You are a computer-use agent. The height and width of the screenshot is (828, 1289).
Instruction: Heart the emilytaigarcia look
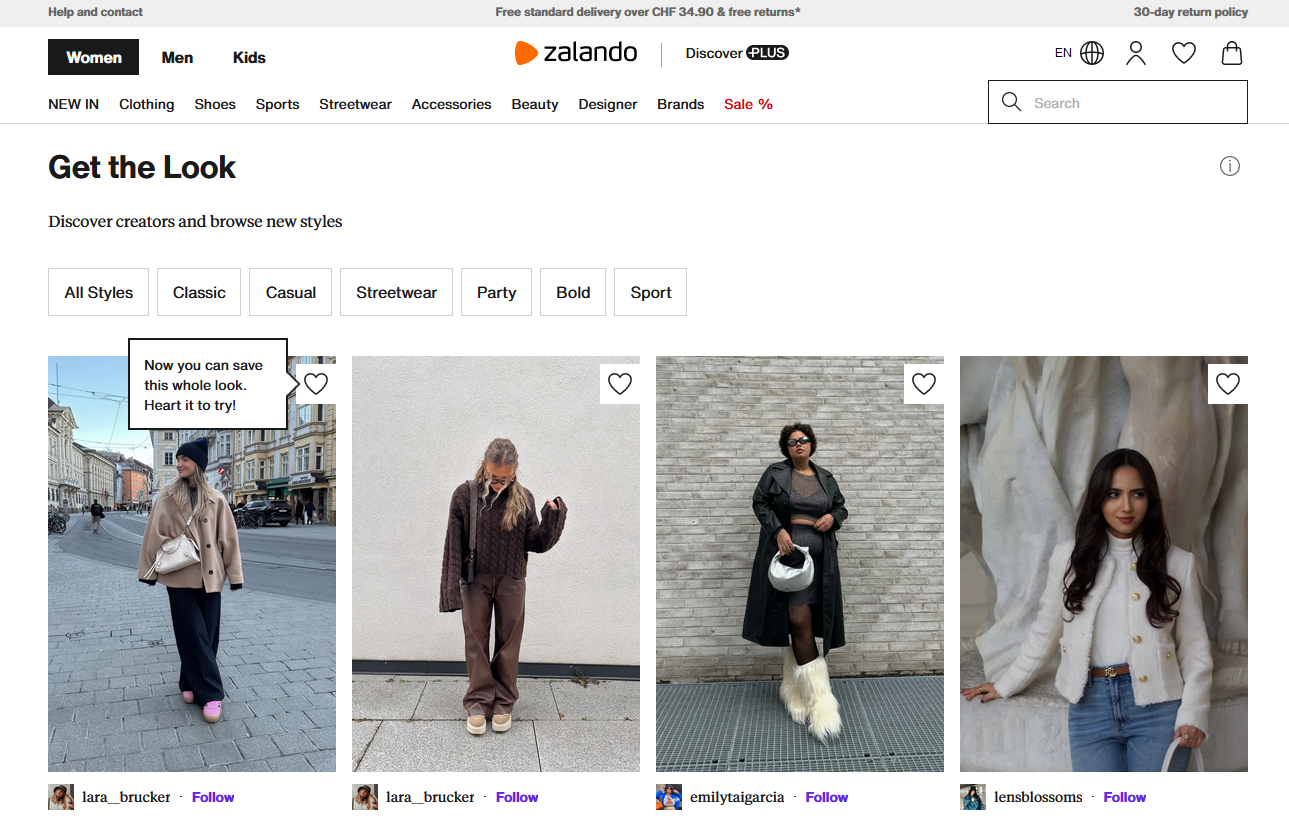pos(924,384)
